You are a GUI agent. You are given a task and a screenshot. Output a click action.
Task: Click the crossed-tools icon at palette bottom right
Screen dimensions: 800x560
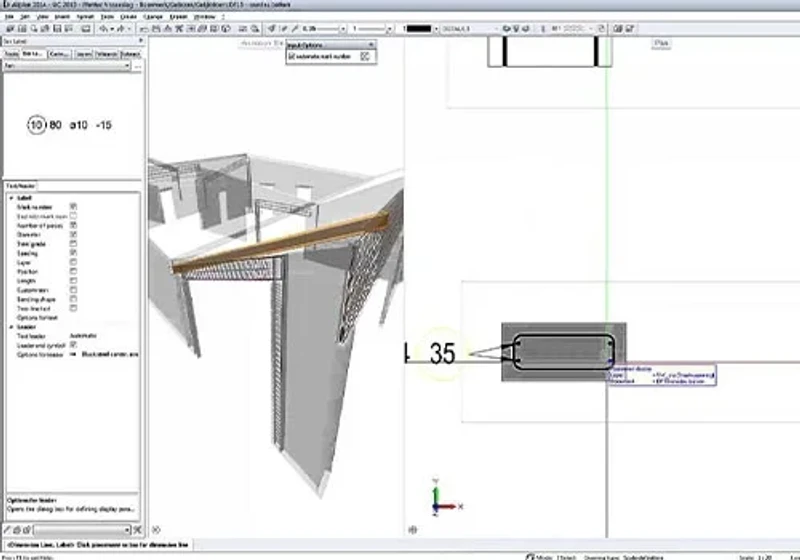137,530
